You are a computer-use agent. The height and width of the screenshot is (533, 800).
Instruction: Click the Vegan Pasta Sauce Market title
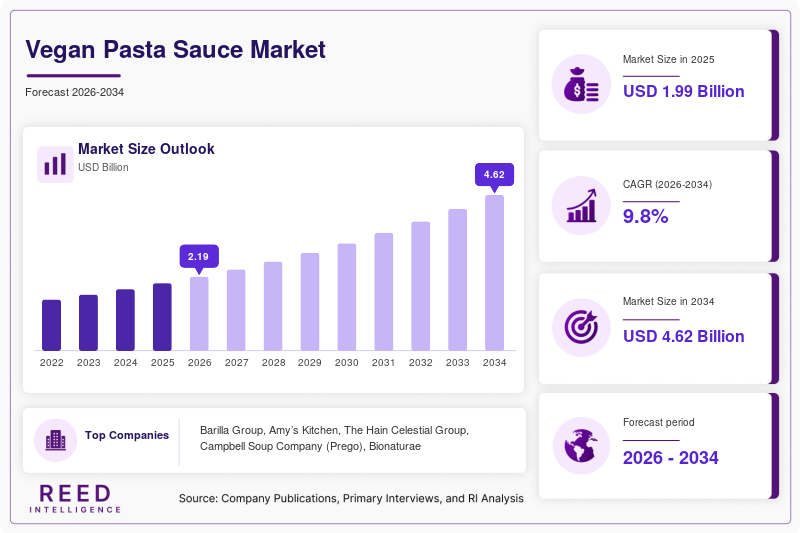[x=176, y=49]
